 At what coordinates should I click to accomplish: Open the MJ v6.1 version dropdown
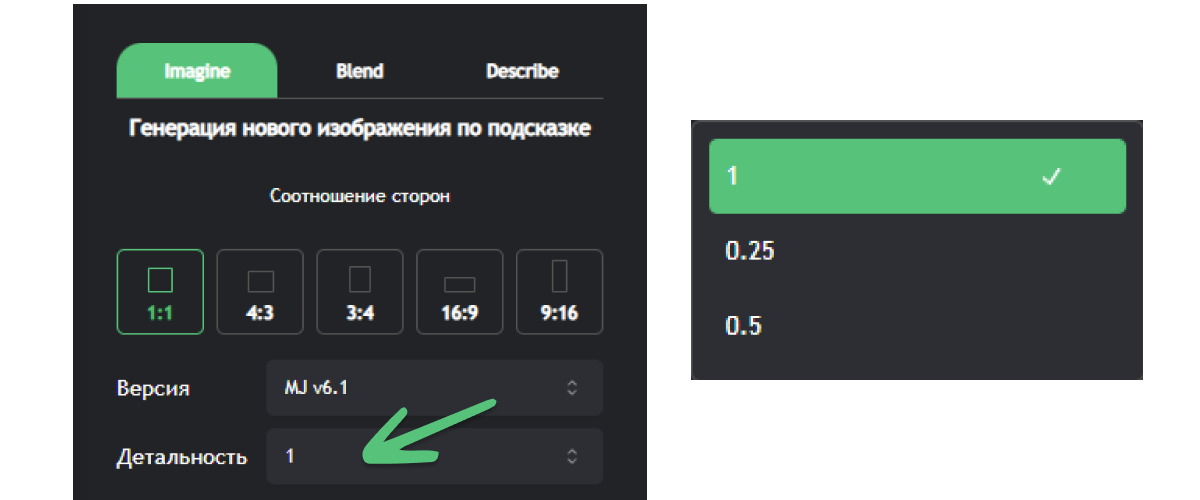click(434, 387)
